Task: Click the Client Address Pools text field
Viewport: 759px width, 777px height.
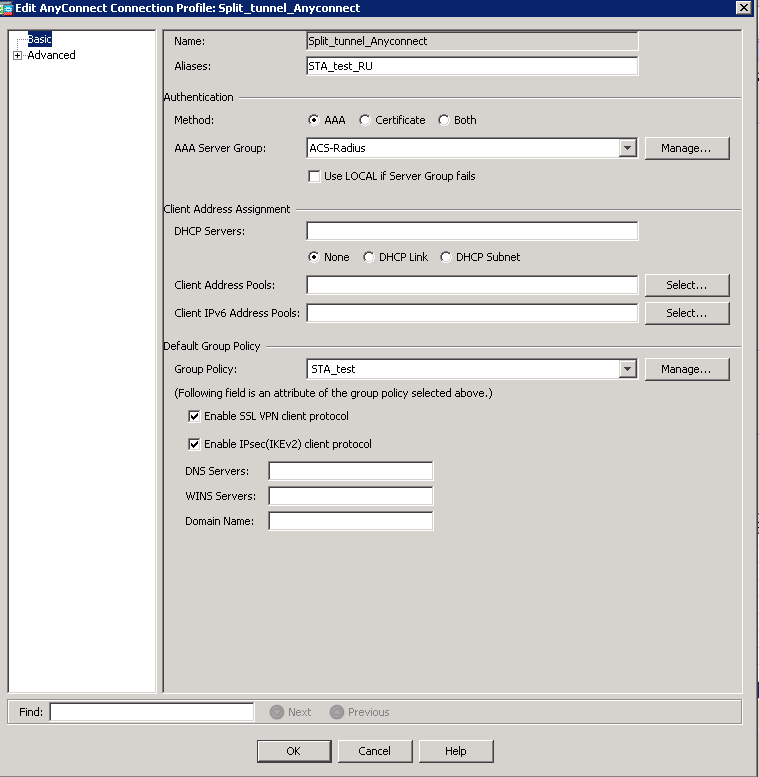Action: (x=472, y=285)
